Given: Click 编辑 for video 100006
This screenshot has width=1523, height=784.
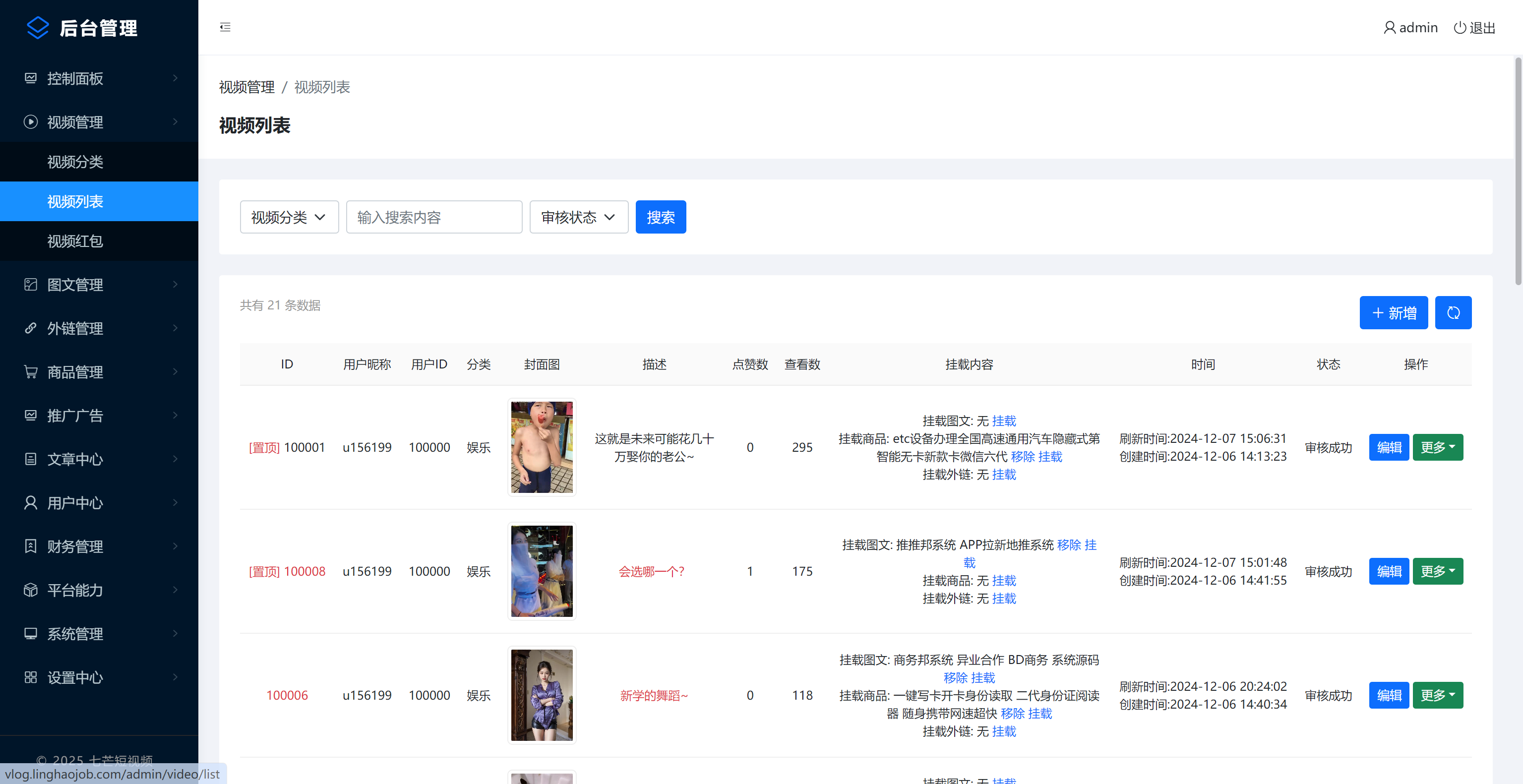Looking at the screenshot, I should click(x=1389, y=695).
